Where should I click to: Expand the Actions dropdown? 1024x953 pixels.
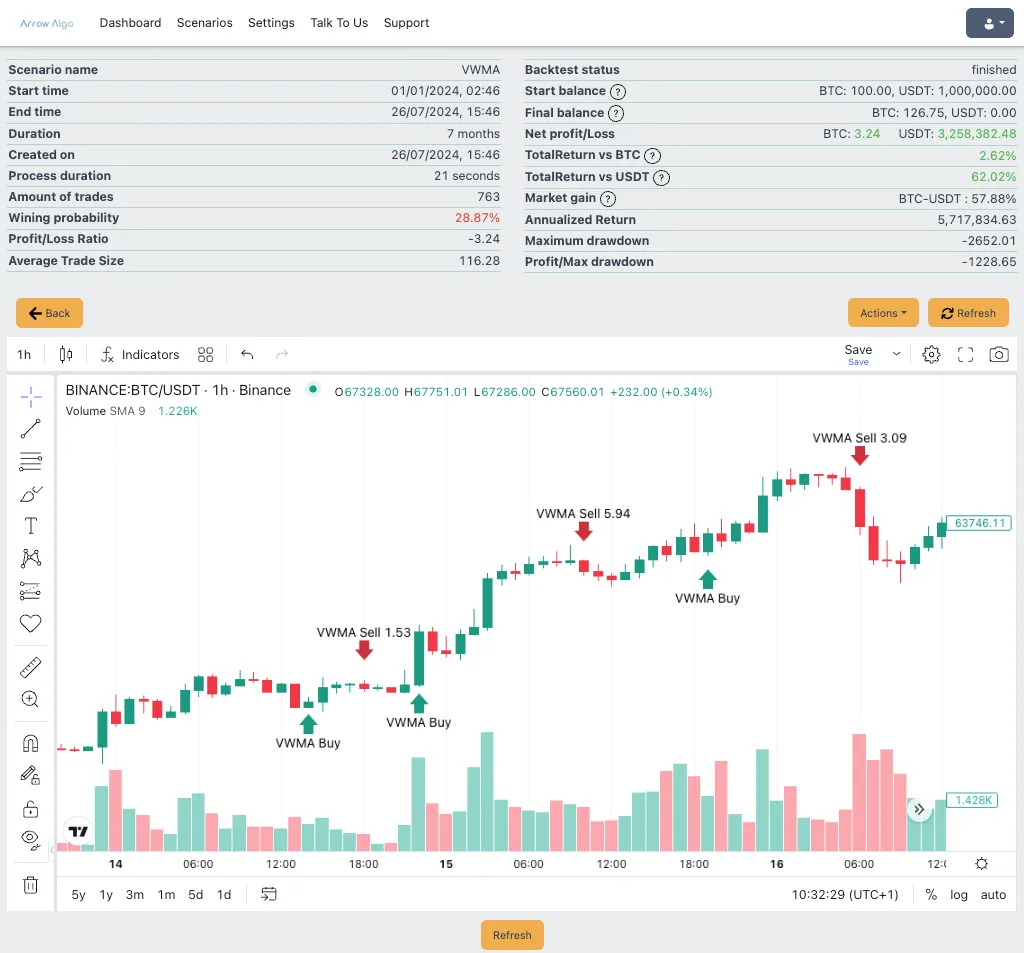coord(883,313)
